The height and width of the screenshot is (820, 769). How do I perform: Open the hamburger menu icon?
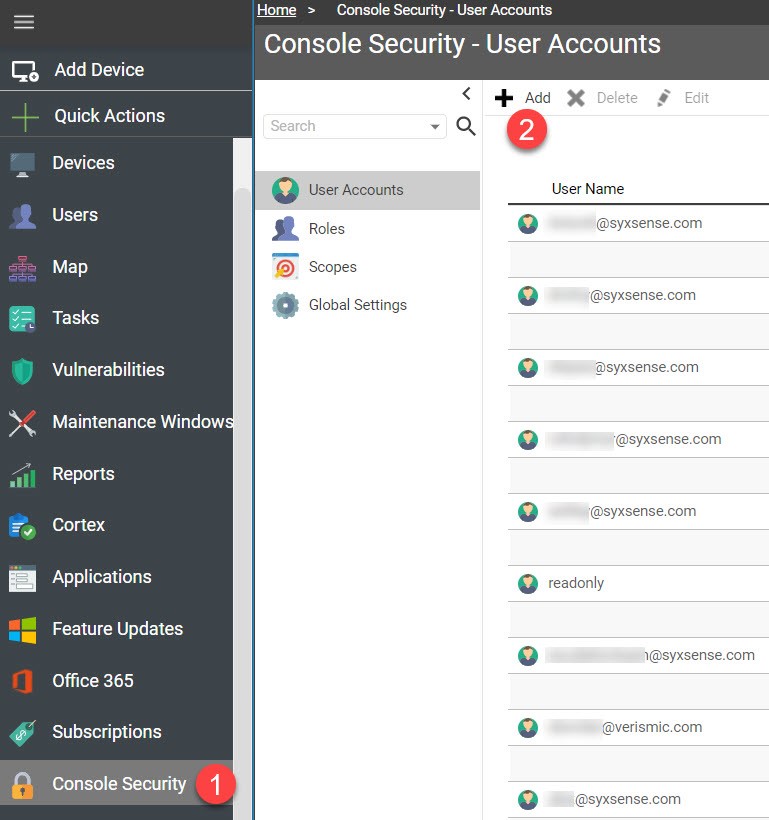point(24,22)
